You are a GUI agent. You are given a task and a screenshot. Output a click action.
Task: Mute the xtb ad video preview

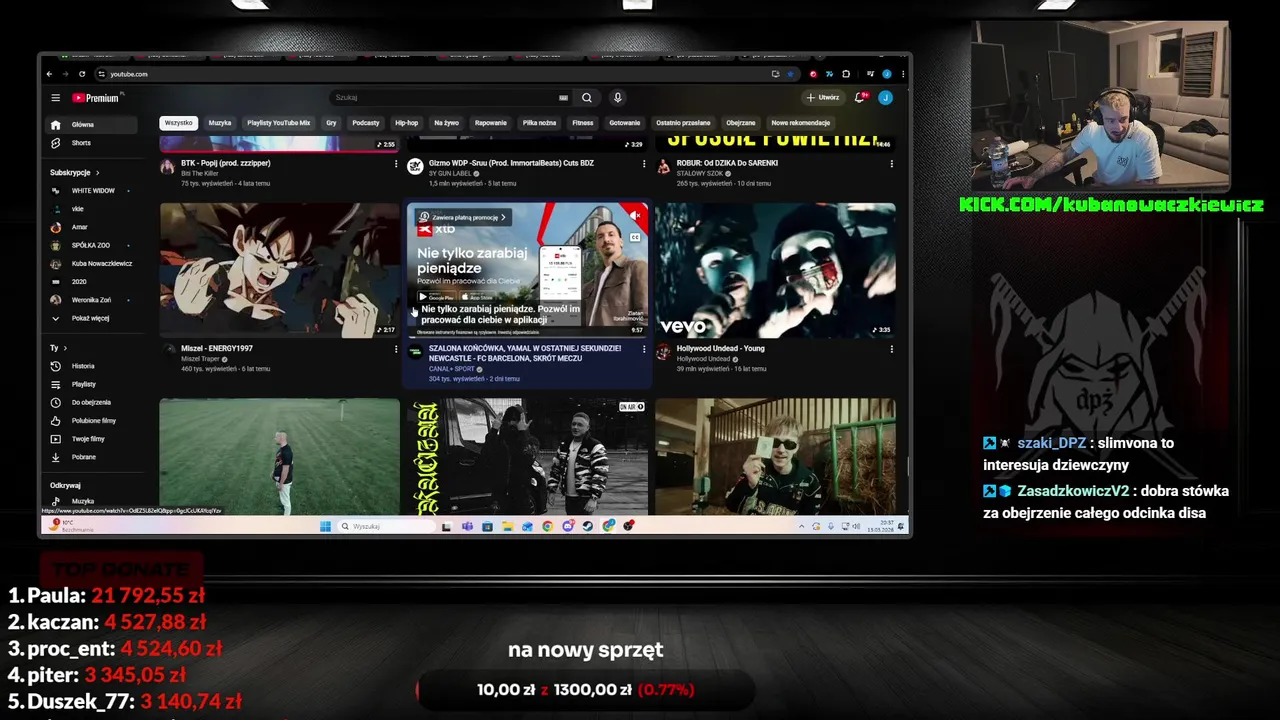coord(635,215)
